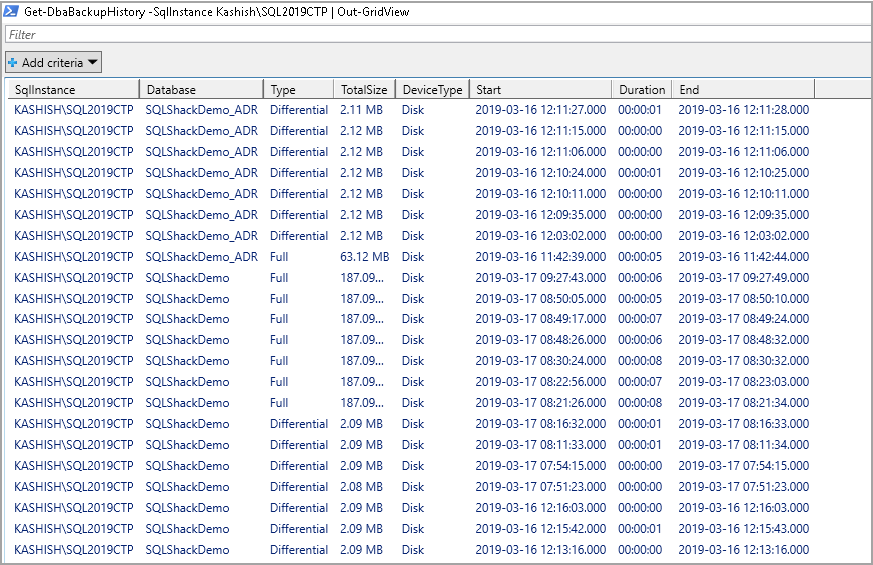Click start time 2019-03-17 08:49:17.000
Screen dimensions: 873x565
click(541, 319)
